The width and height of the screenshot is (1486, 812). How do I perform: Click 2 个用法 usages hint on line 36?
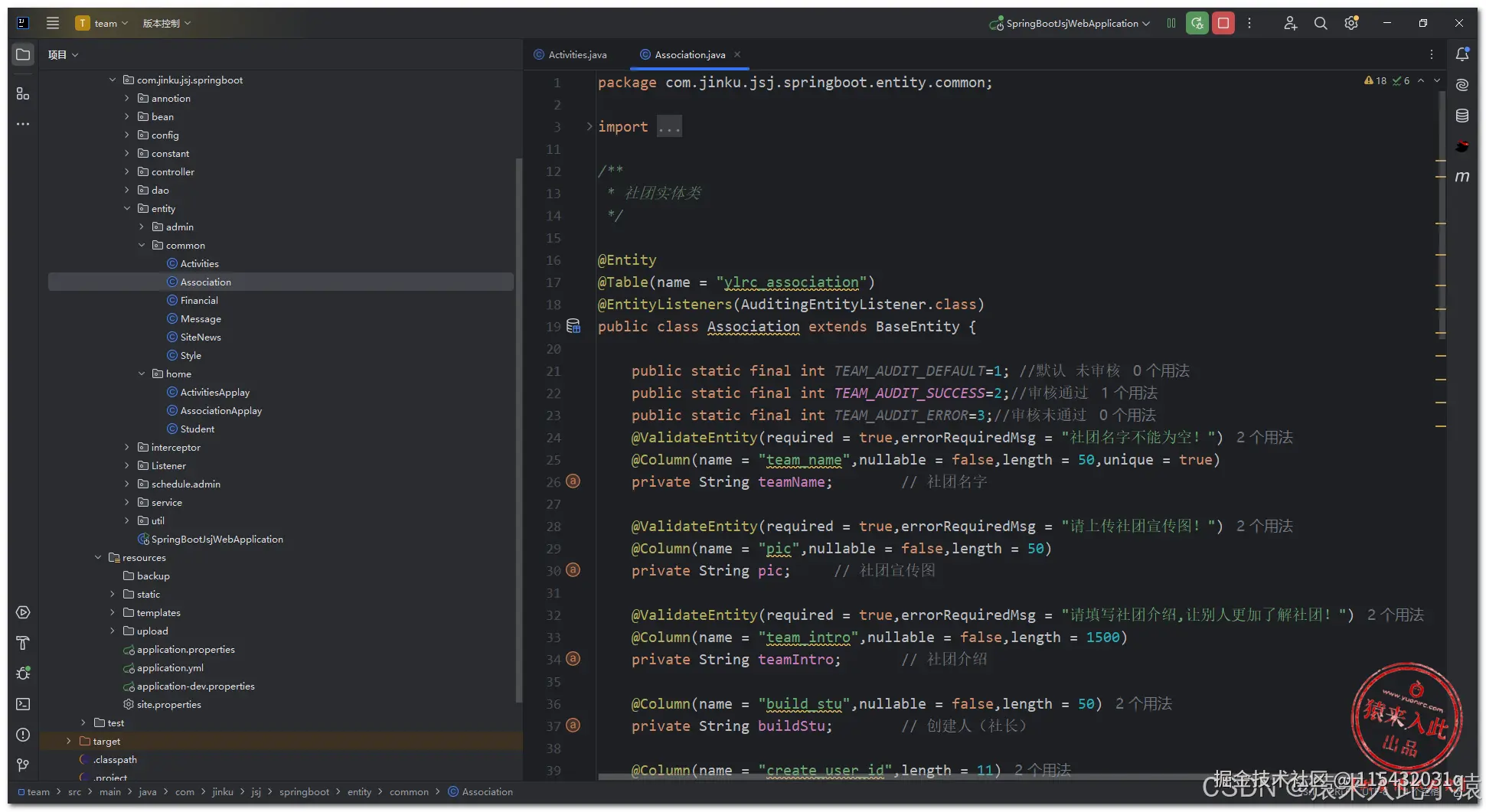pos(1144,703)
